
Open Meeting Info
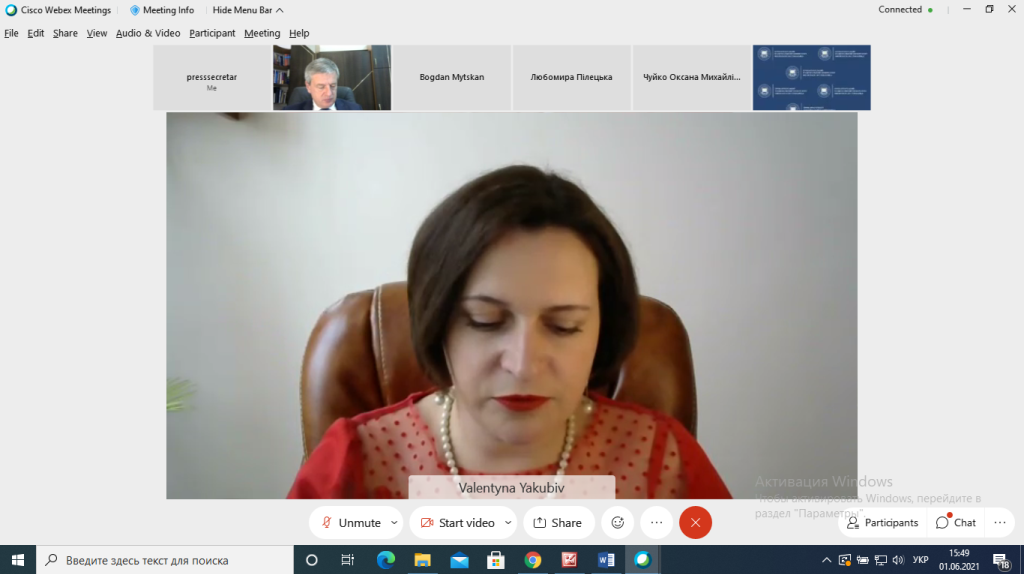162,10
